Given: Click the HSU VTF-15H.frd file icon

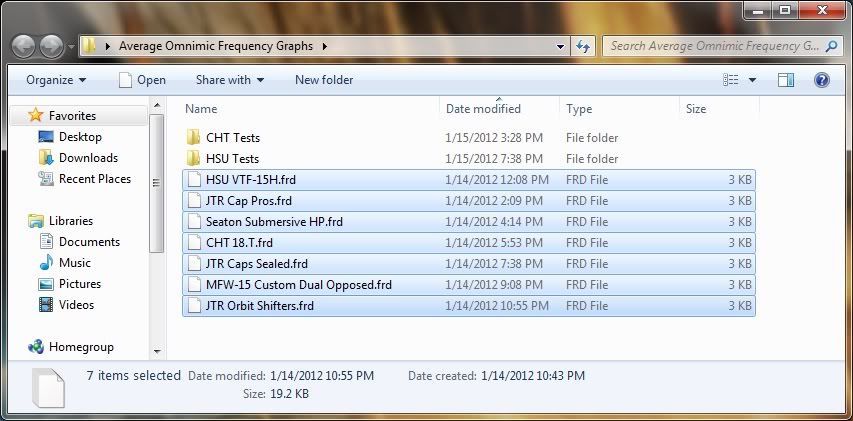Looking at the screenshot, I should pyautogui.click(x=194, y=179).
